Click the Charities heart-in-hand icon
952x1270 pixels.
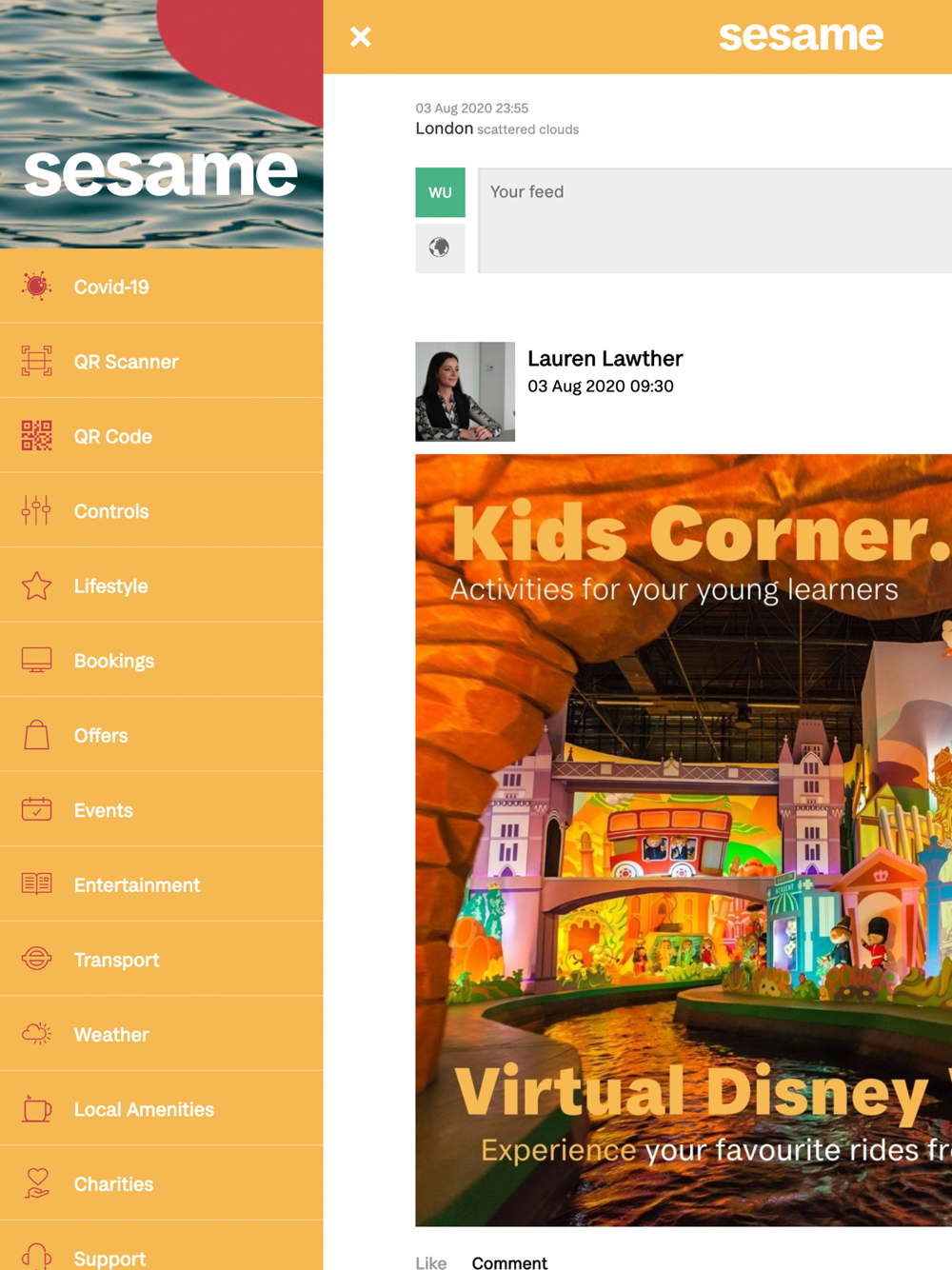(36, 1183)
